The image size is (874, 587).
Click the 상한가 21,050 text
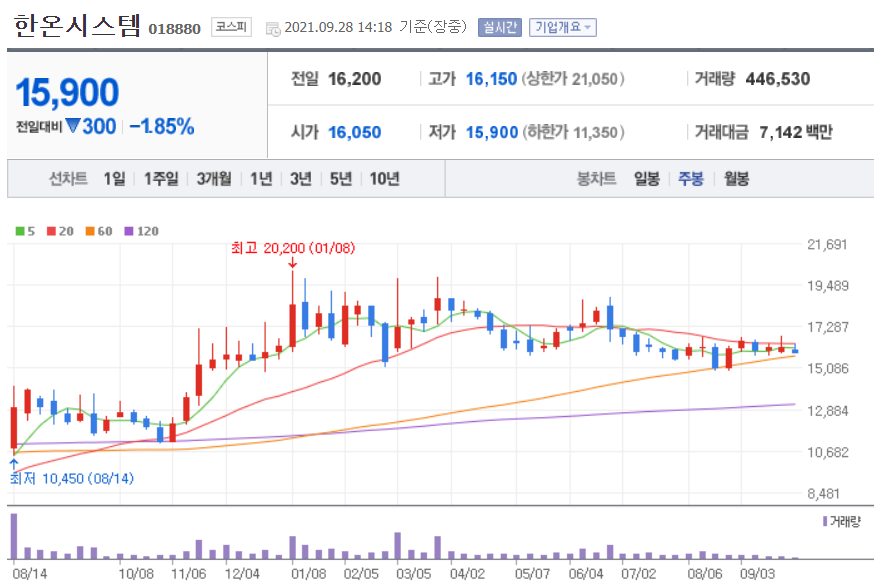point(573,79)
